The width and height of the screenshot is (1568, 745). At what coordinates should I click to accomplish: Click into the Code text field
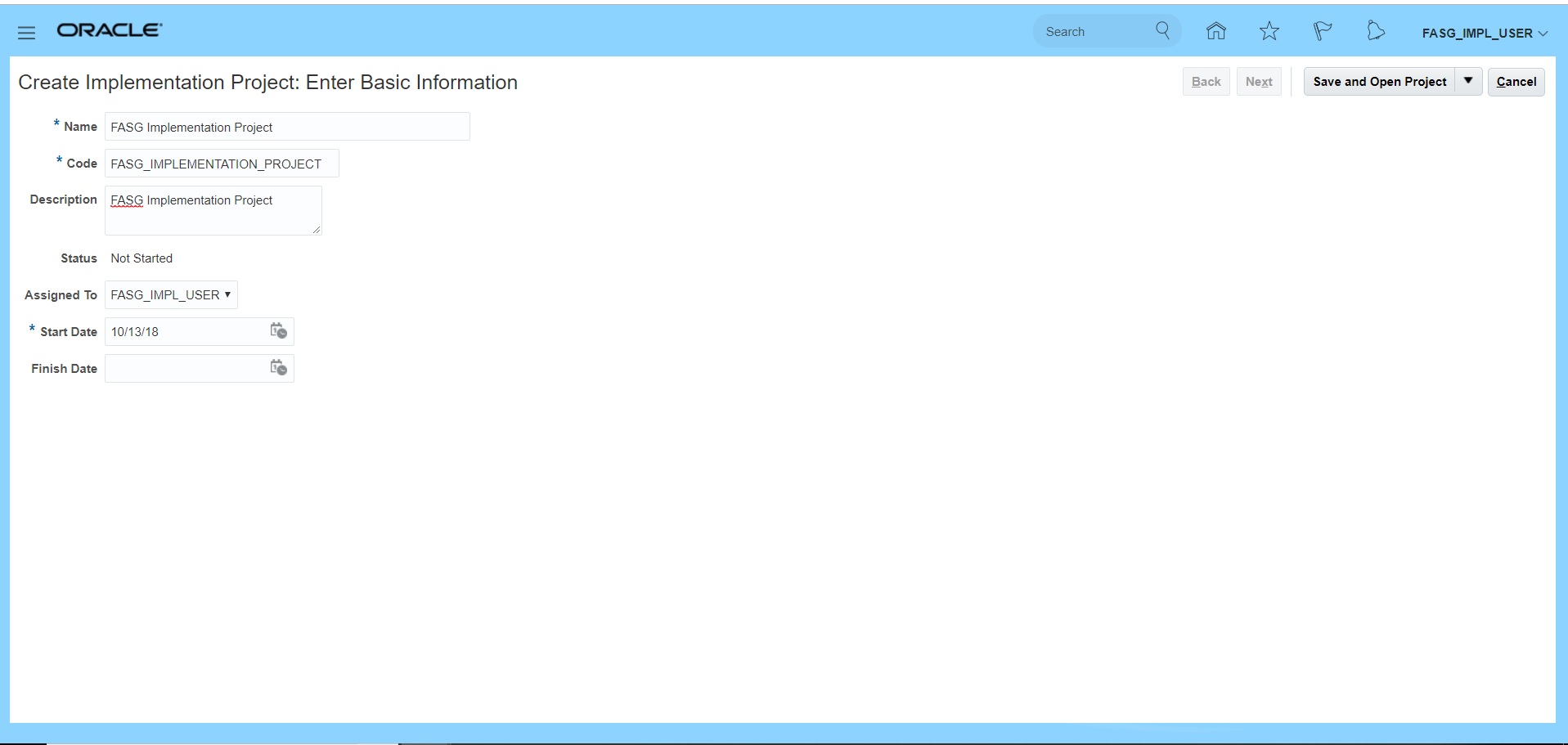[x=221, y=164]
